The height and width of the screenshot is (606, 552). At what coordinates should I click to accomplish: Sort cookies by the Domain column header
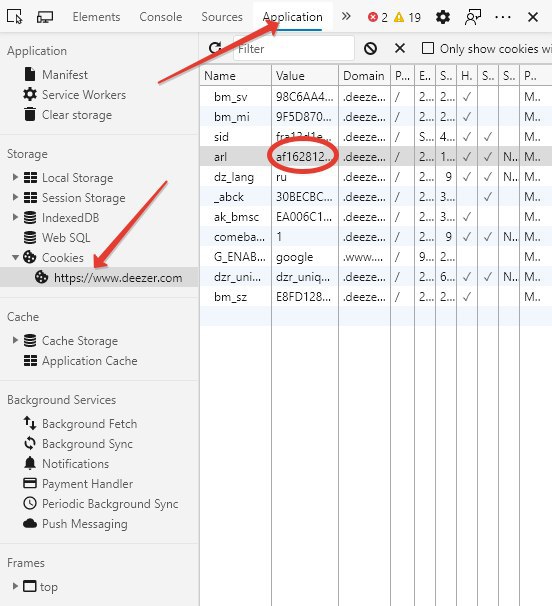pyautogui.click(x=364, y=76)
